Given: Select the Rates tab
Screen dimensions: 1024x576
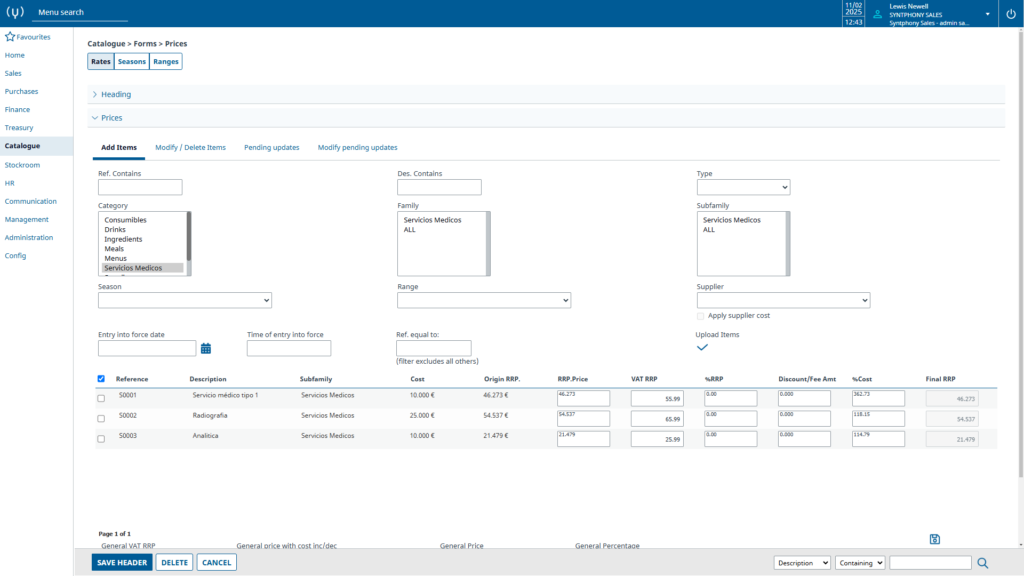Looking at the screenshot, I should click(101, 61).
